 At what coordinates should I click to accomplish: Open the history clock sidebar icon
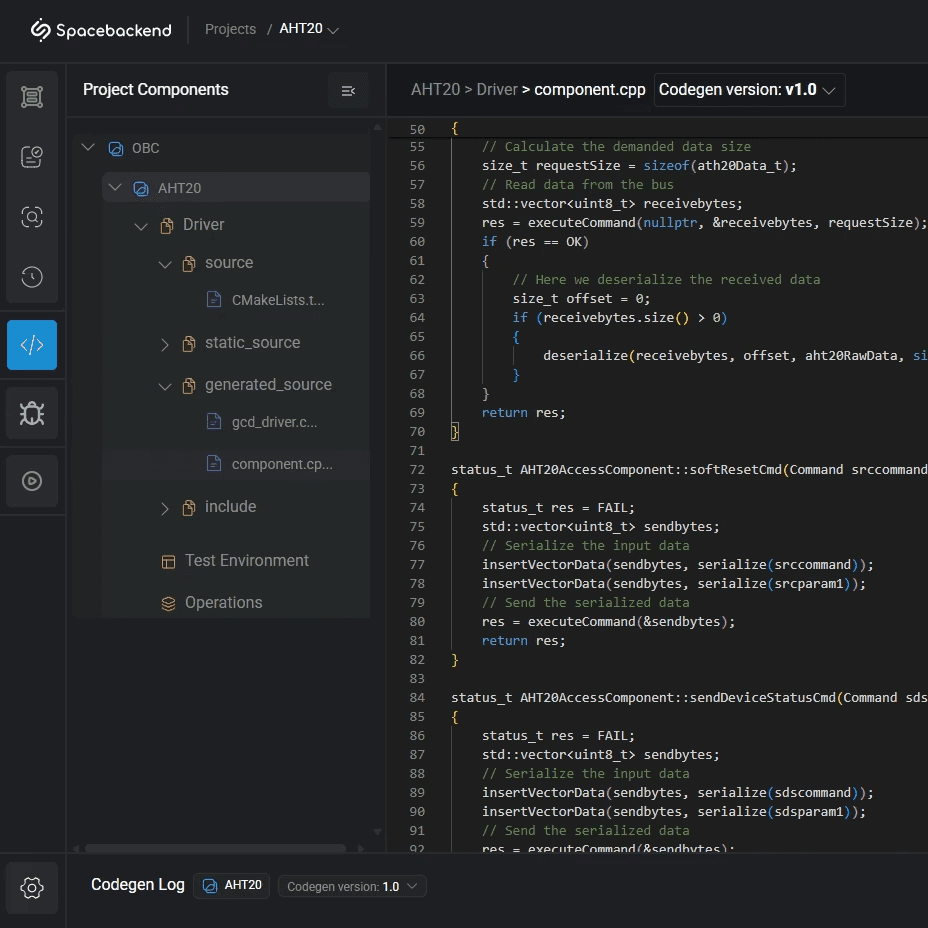(x=32, y=277)
